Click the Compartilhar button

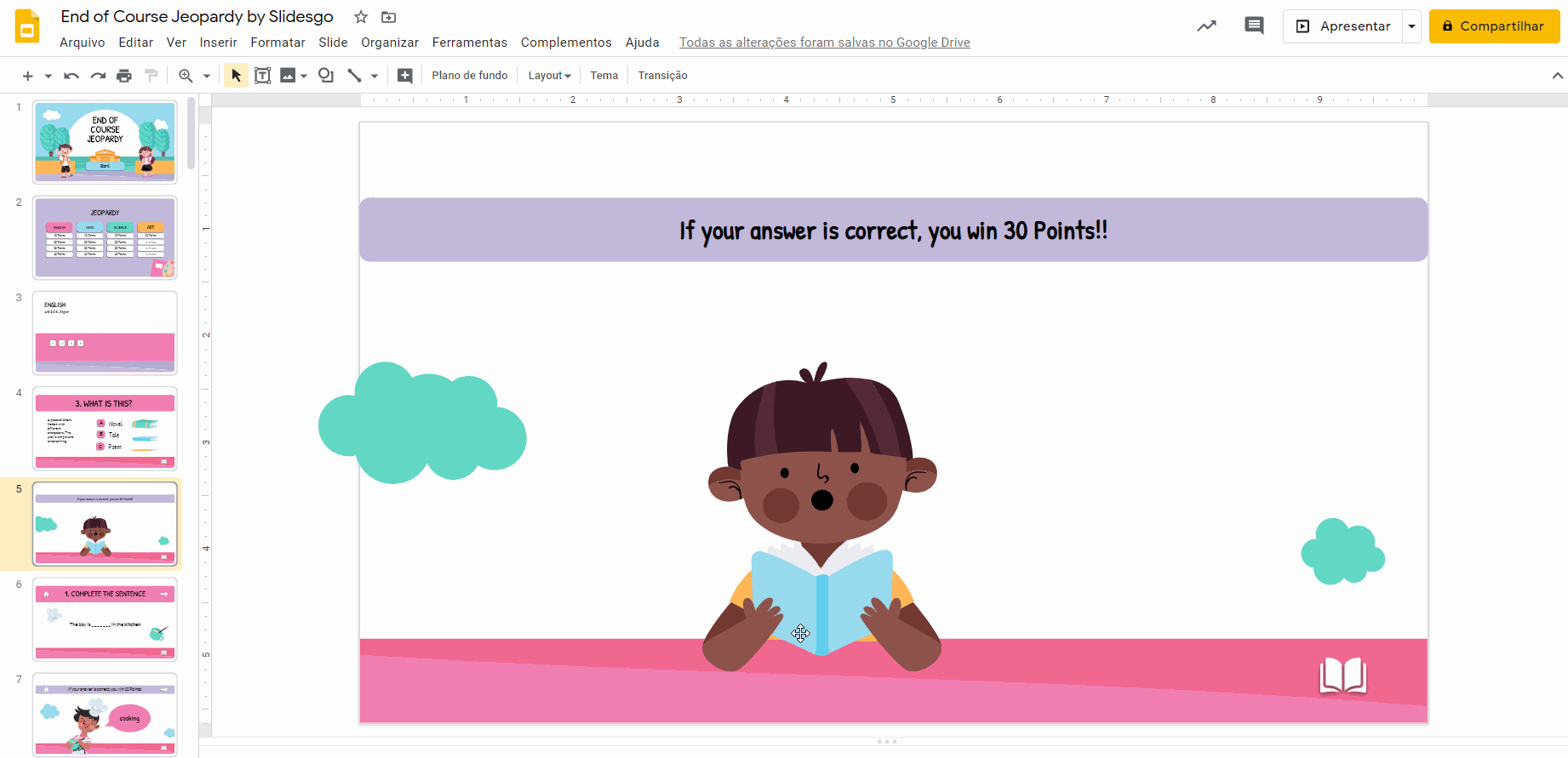tap(1494, 26)
